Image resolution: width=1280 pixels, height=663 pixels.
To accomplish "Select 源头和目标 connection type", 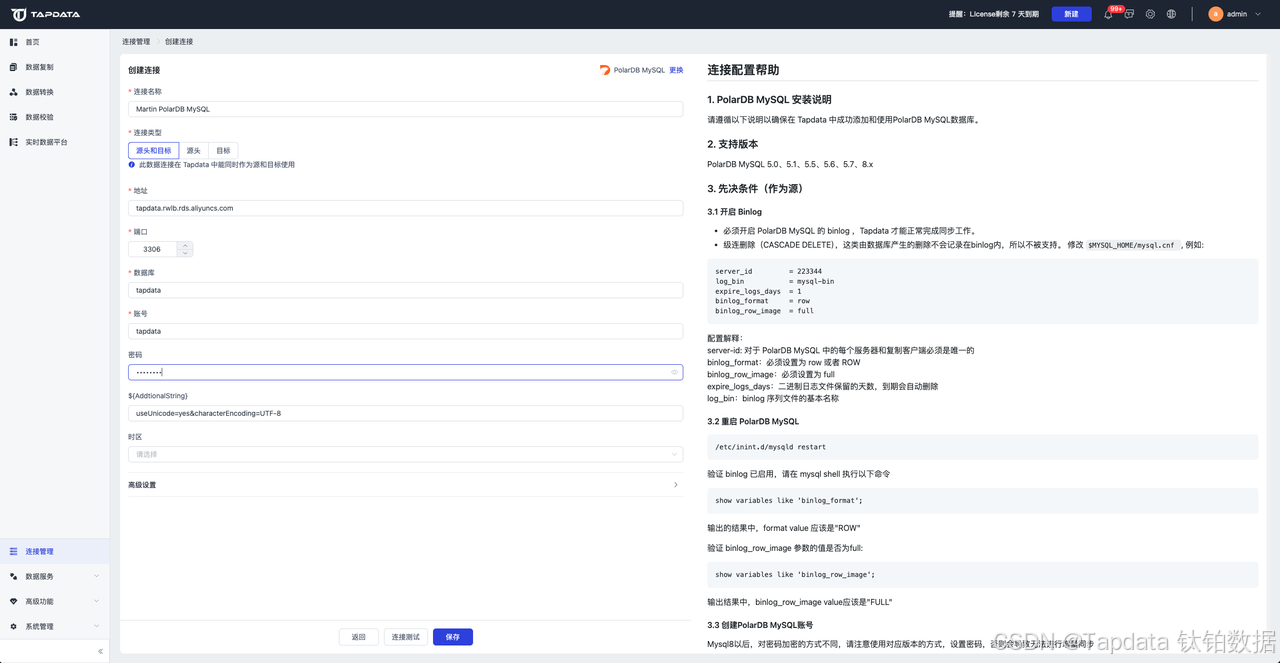I will pos(154,150).
